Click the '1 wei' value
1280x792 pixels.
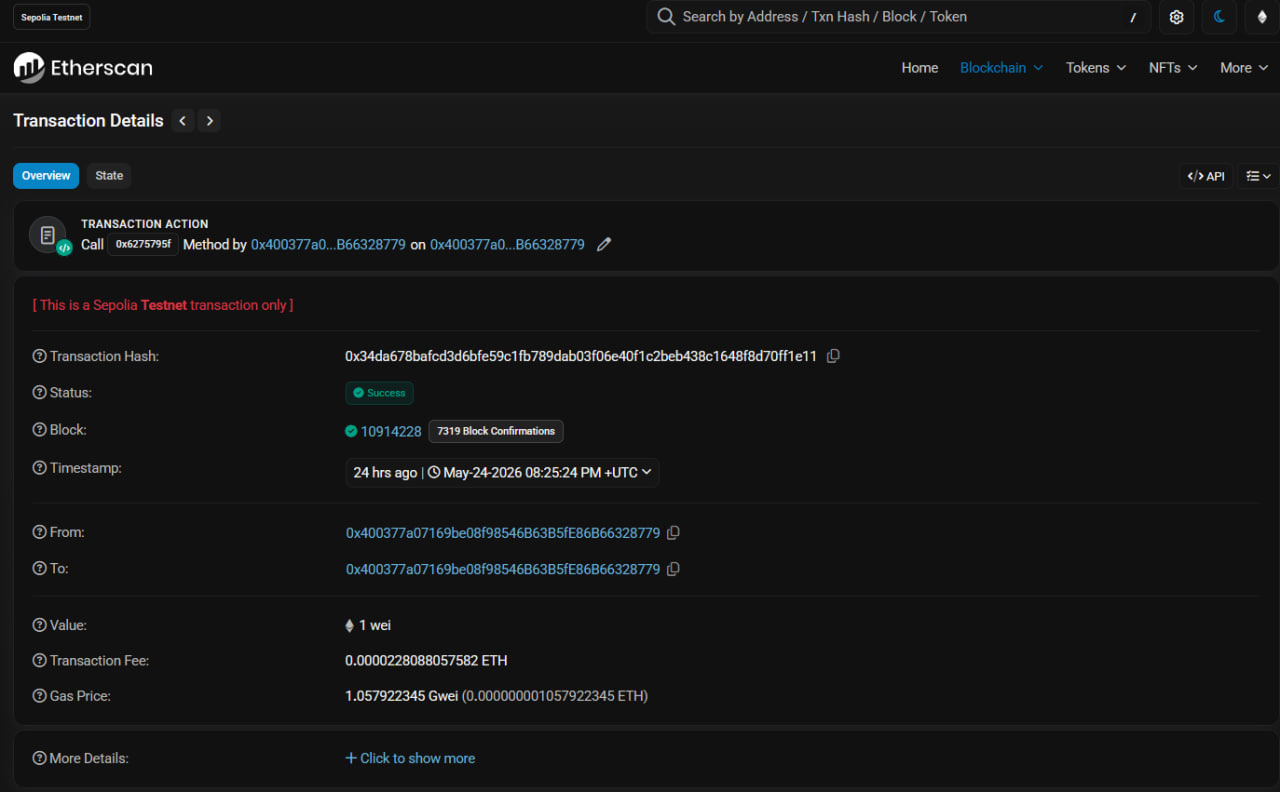pyautogui.click(x=375, y=626)
